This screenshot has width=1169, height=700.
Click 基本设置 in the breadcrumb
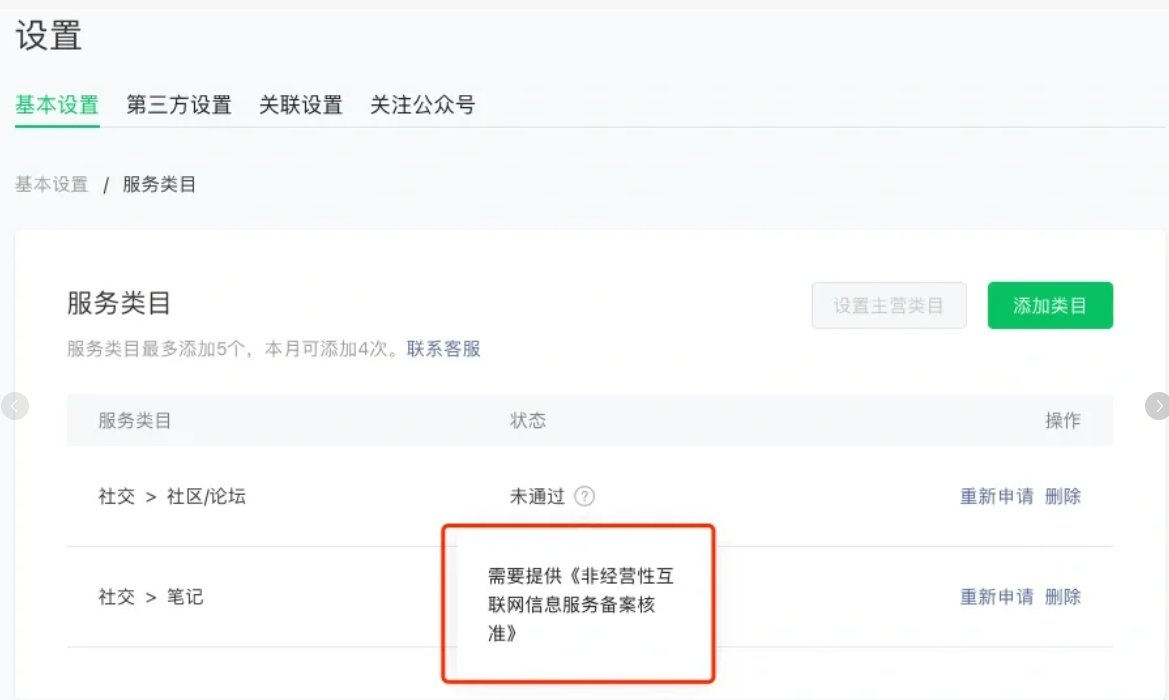[52, 185]
